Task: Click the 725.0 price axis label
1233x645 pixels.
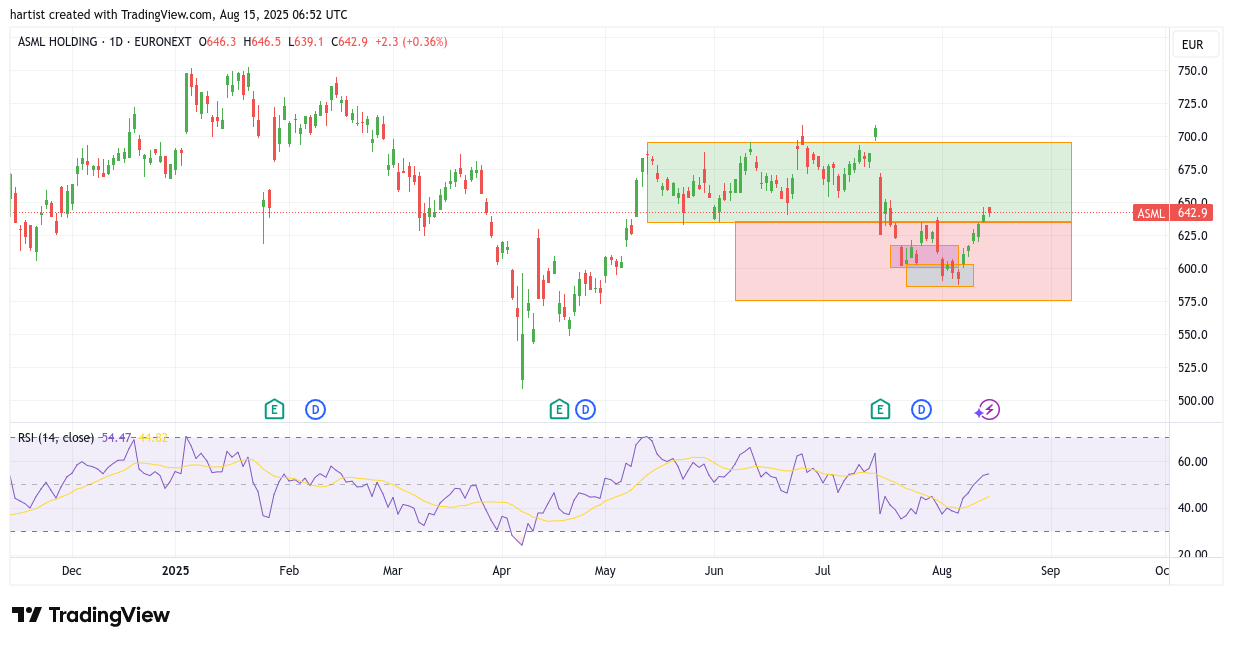Action: [x=1192, y=104]
